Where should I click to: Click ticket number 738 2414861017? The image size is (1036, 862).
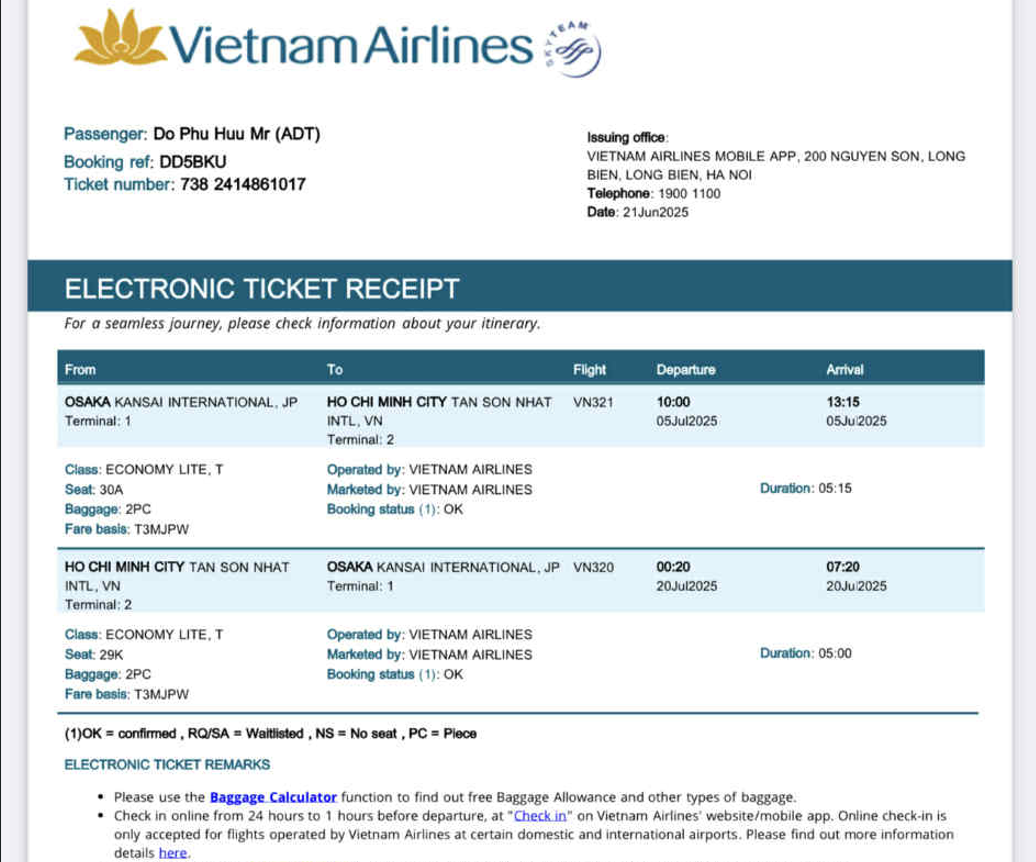click(x=243, y=185)
